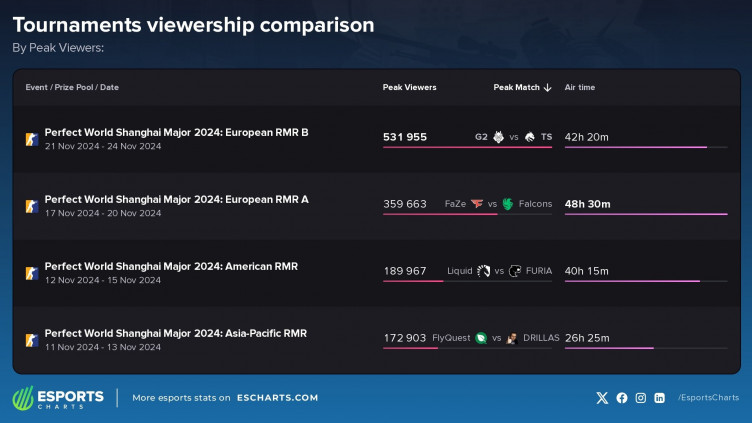Click the Esports Charts logo
752x423 pixels.
[x=58, y=398]
